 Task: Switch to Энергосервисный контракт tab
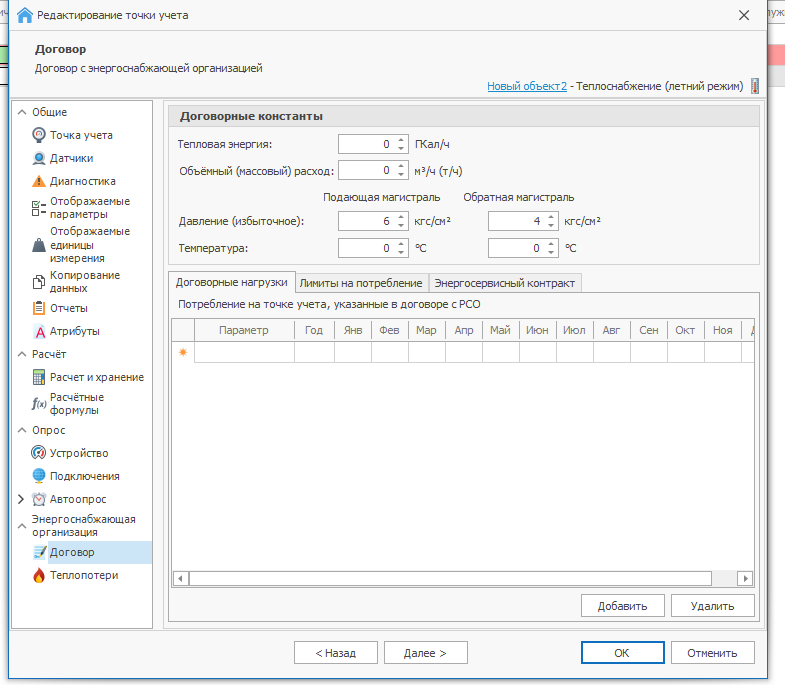505,283
